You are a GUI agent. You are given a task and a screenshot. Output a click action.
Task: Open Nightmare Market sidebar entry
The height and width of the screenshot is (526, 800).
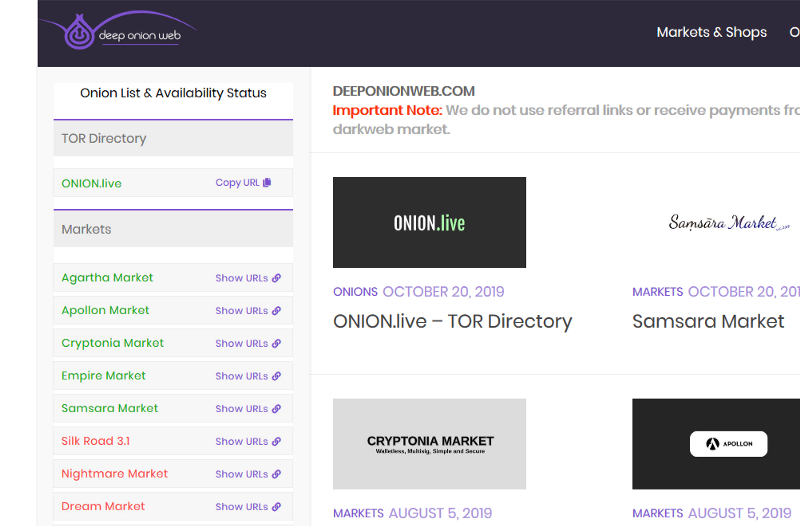[114, 473]
